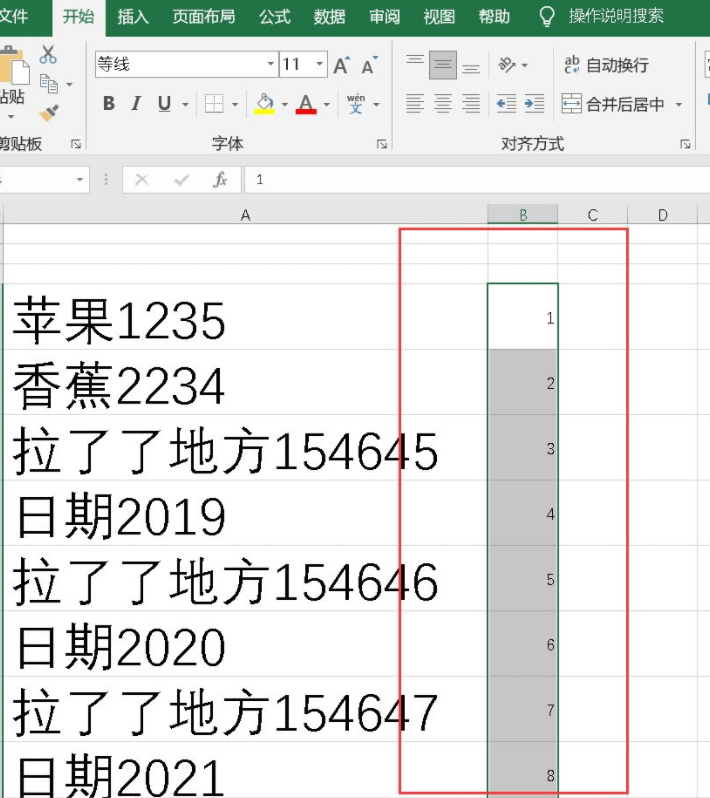Open Name Box dropdown arrow
710x798 pixels.
(x=80, y=180)
